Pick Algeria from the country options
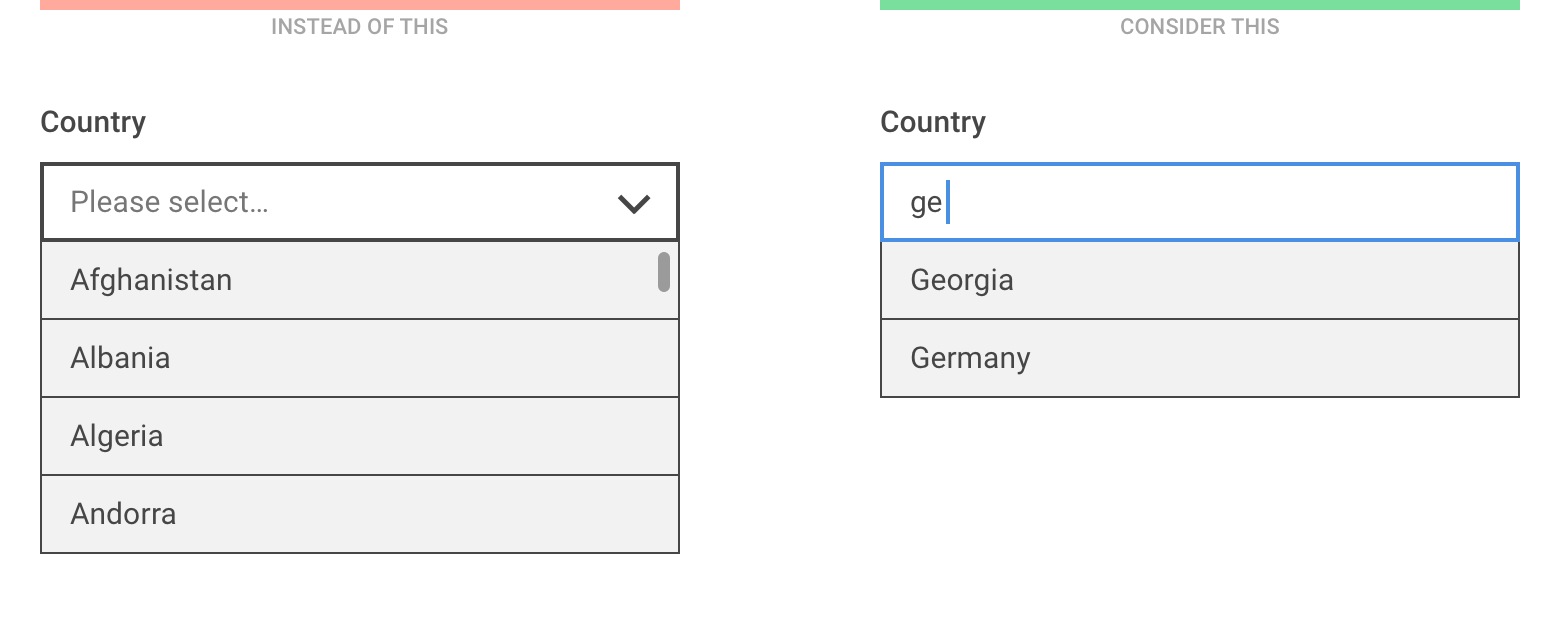 coord(117,436)
